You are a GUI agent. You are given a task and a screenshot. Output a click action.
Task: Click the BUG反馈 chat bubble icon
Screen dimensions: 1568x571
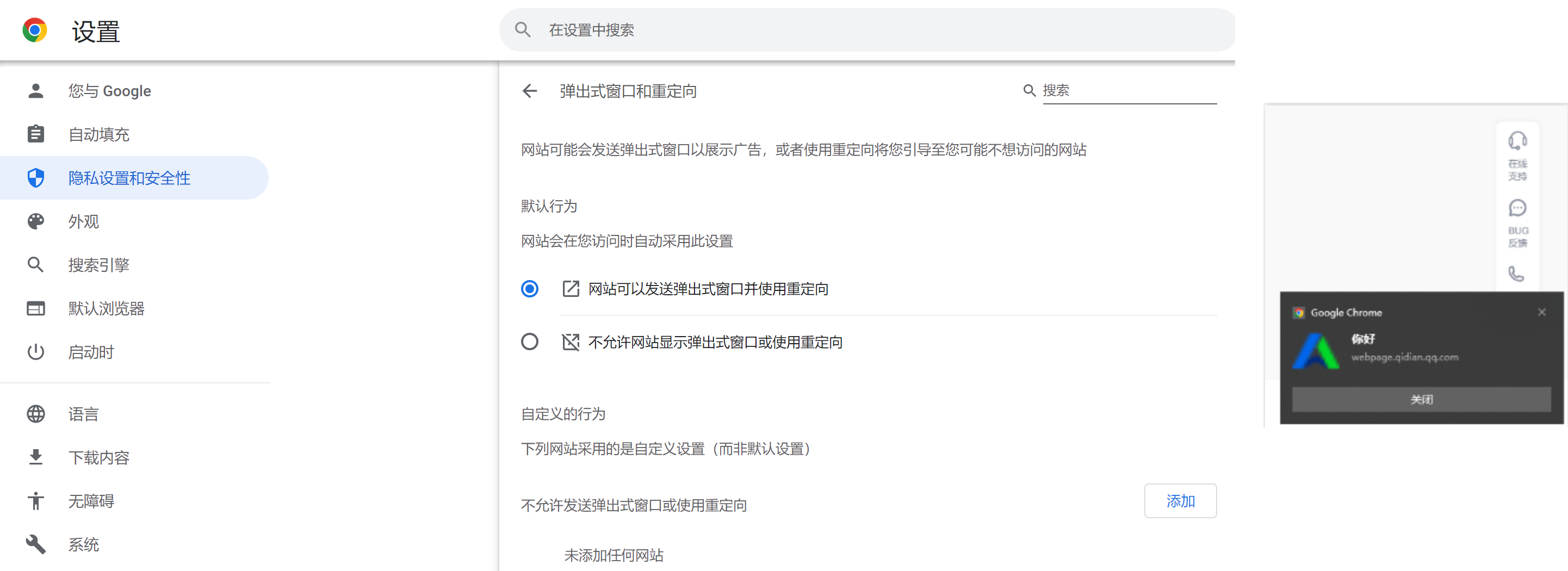(1517, 208)
